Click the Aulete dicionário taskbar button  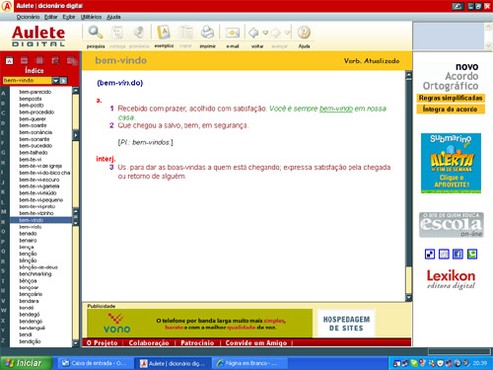173,363
